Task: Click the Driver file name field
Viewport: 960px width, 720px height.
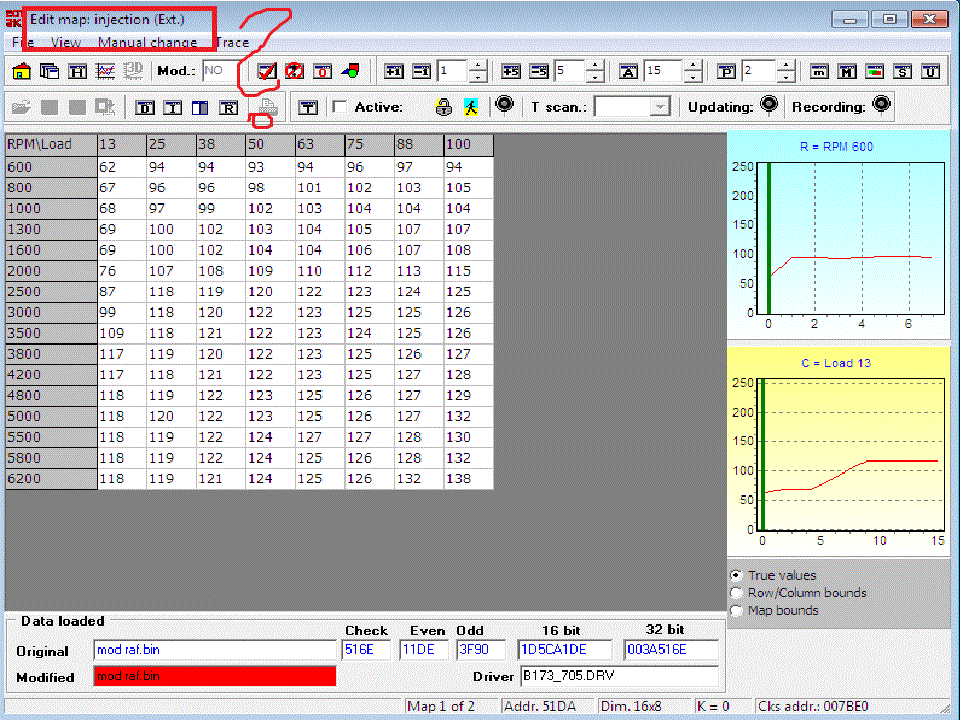Action: (618, 676)
